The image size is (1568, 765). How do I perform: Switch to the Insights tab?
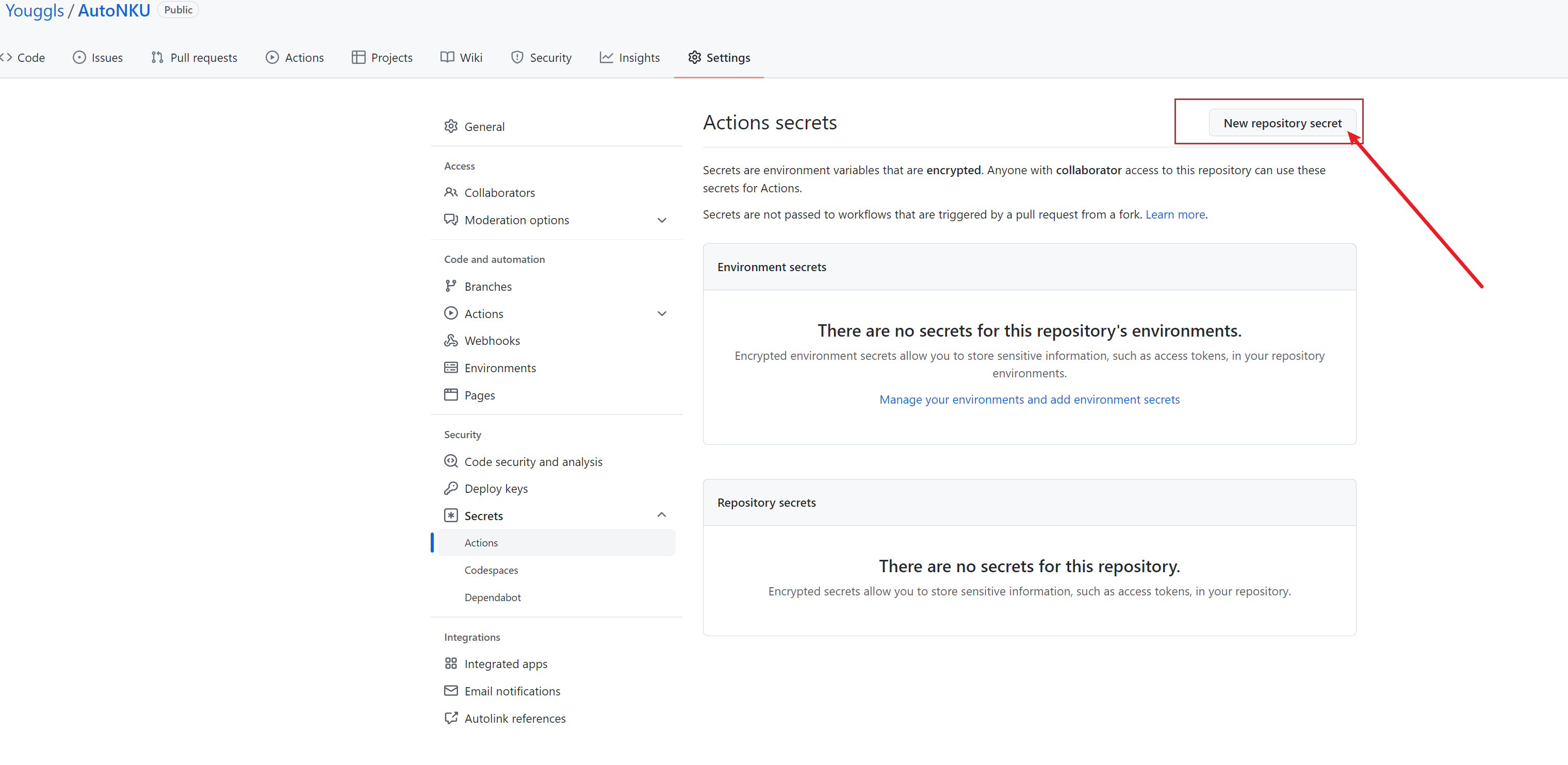pyautogui.click(x=629, y=57)
